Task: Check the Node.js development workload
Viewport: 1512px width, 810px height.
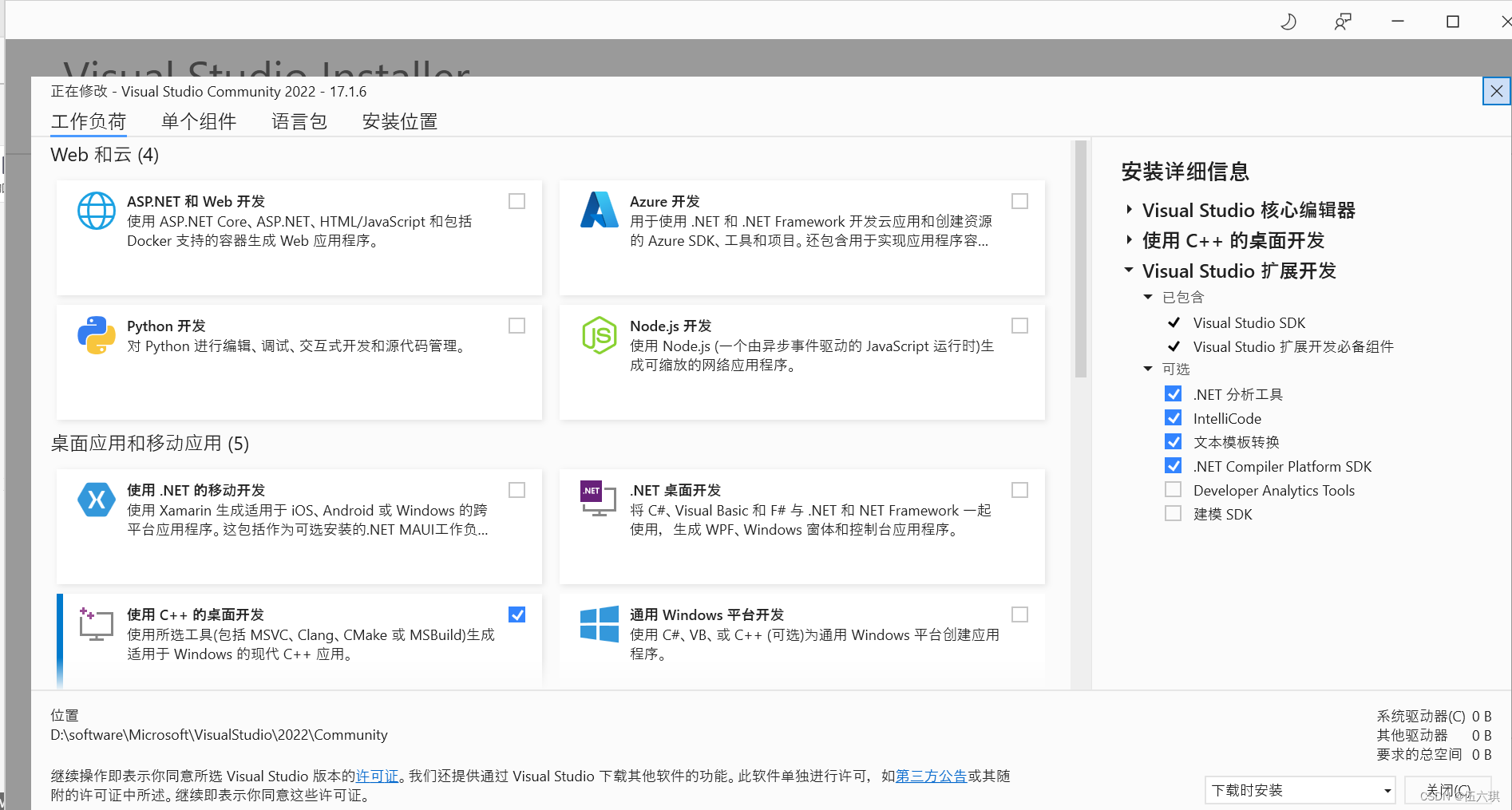Action: coord(1020,326)
